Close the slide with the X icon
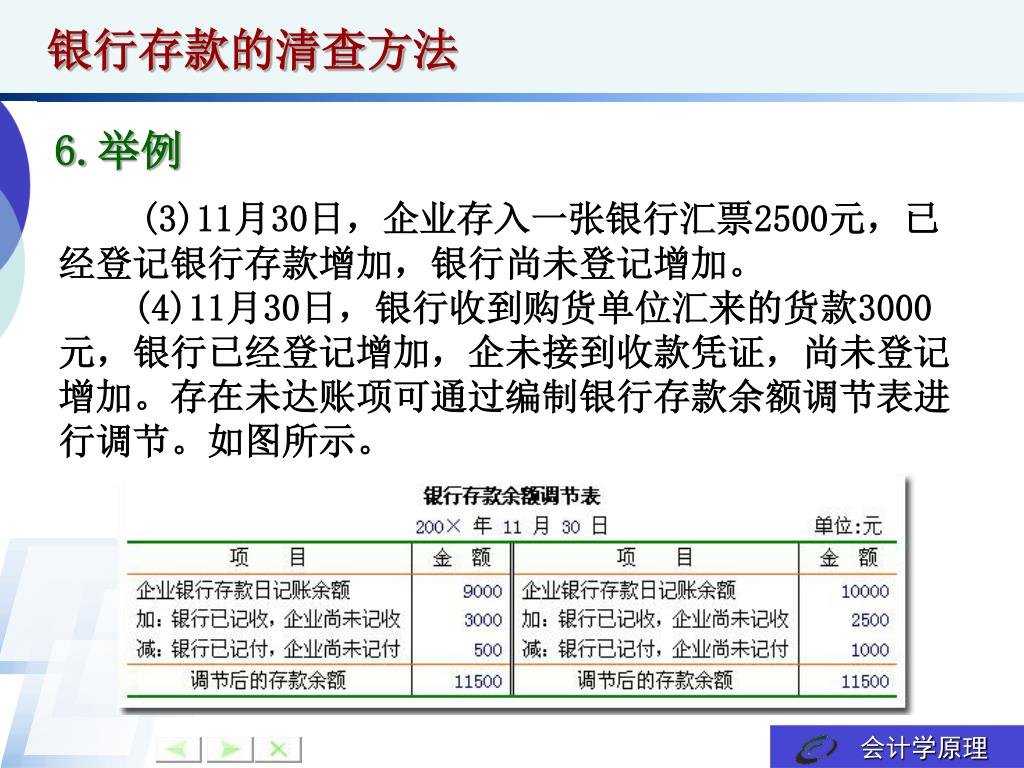Screen dimensions: 1024x768 [x=279, y=748]
